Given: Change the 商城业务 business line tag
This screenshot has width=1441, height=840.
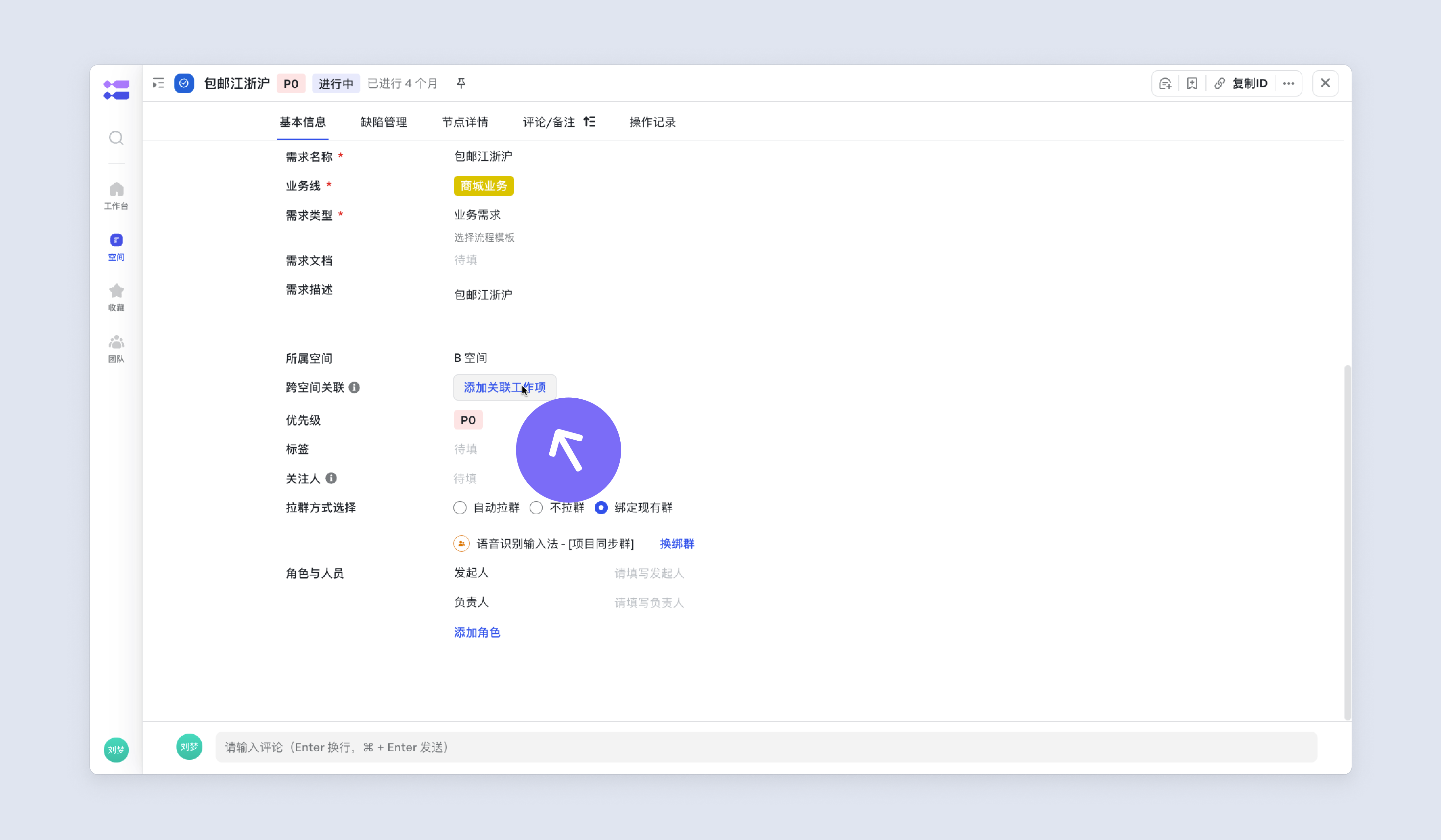Looking at the screenshot, I should tap(484, 186).
